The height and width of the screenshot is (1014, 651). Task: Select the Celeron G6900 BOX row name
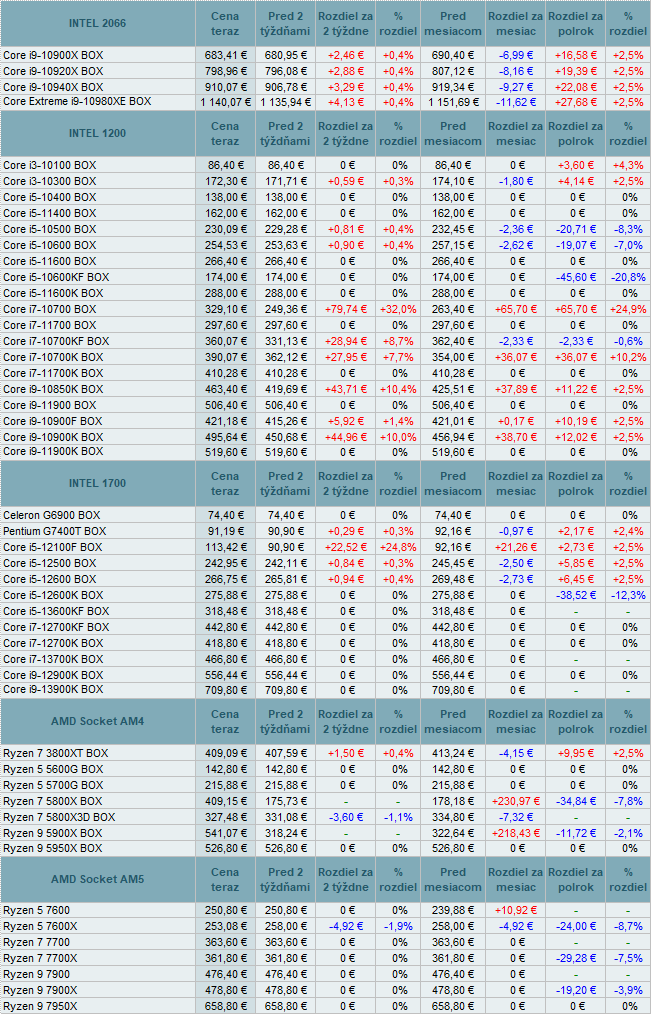click(x=52, y=515)
